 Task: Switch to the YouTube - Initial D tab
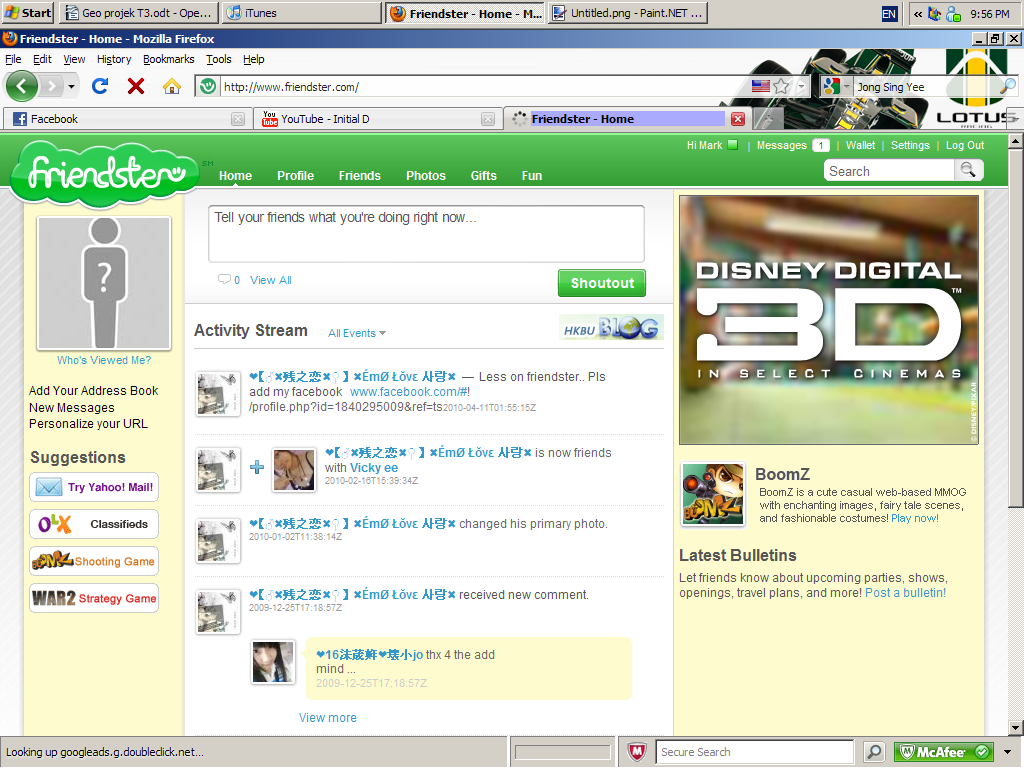[377, 119]
